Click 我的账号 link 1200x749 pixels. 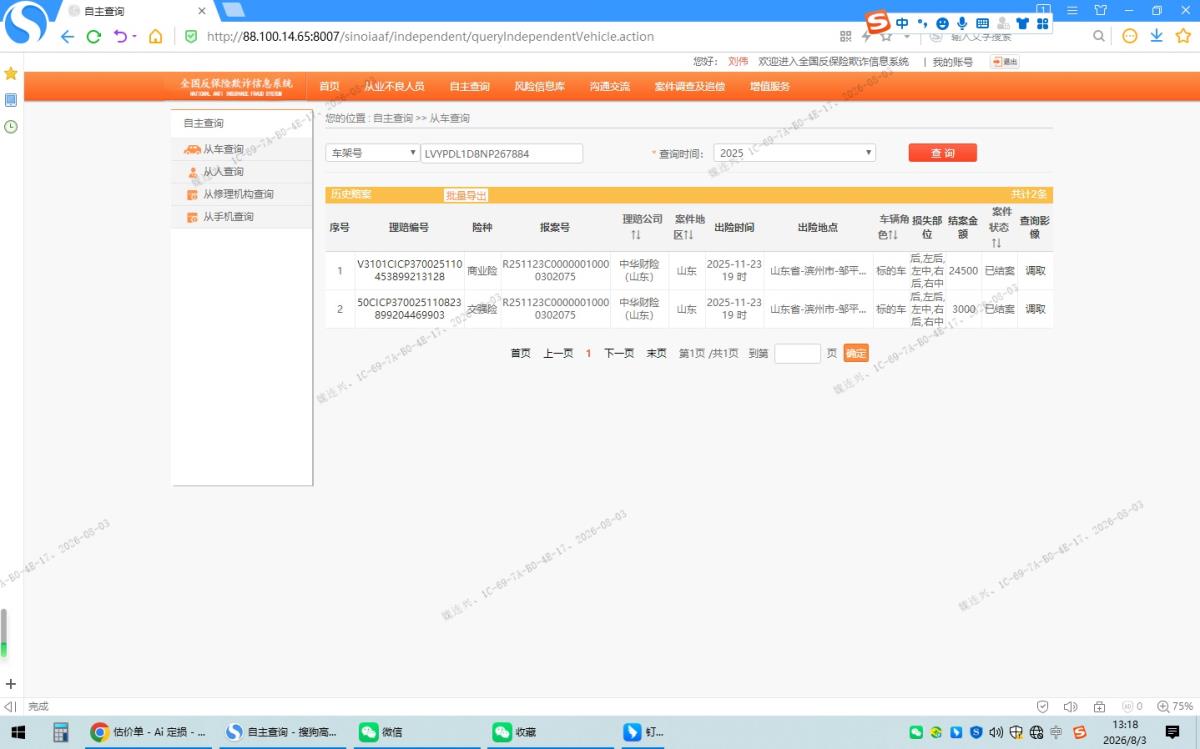pos(953,62)
